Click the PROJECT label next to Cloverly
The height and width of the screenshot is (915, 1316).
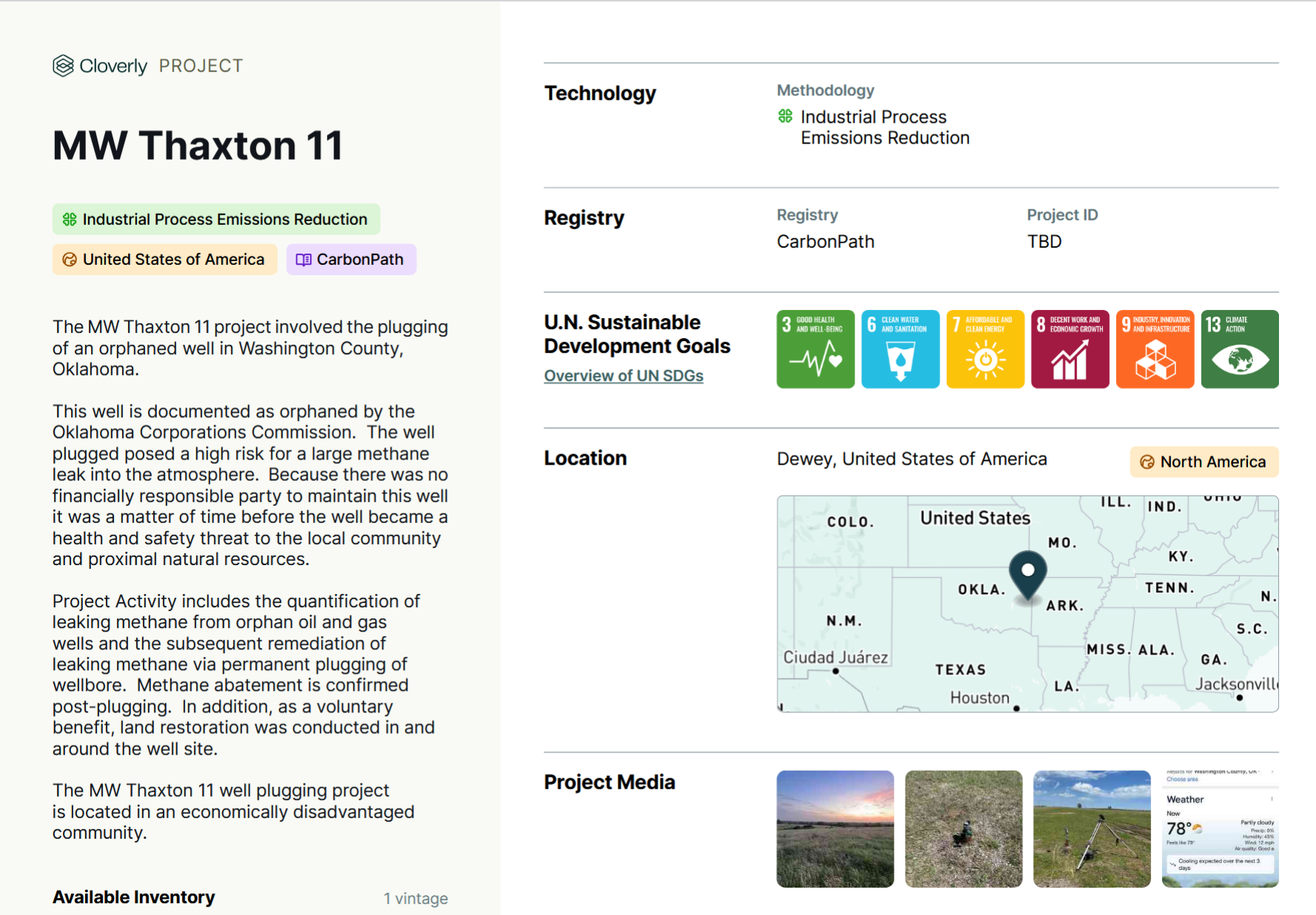click(200, 66)
